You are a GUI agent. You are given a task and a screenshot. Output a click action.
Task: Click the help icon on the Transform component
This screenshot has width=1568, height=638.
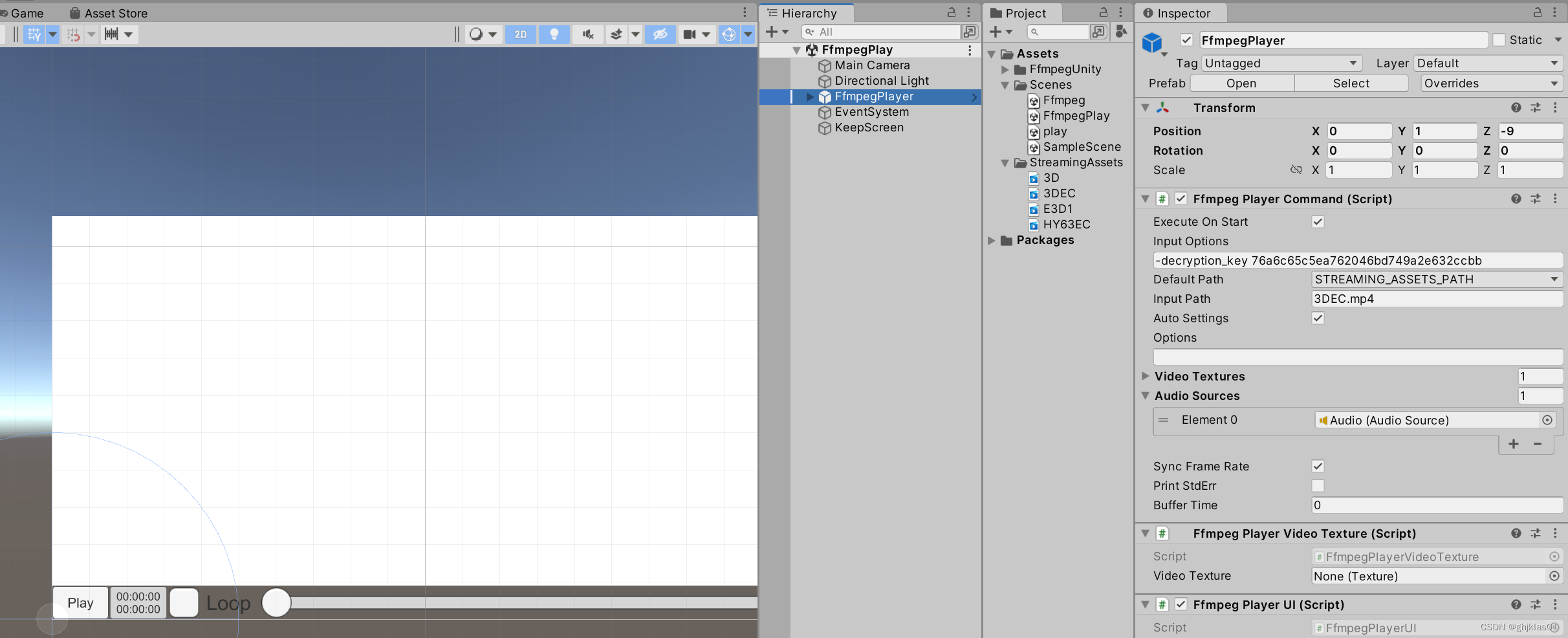[1516, 107]
